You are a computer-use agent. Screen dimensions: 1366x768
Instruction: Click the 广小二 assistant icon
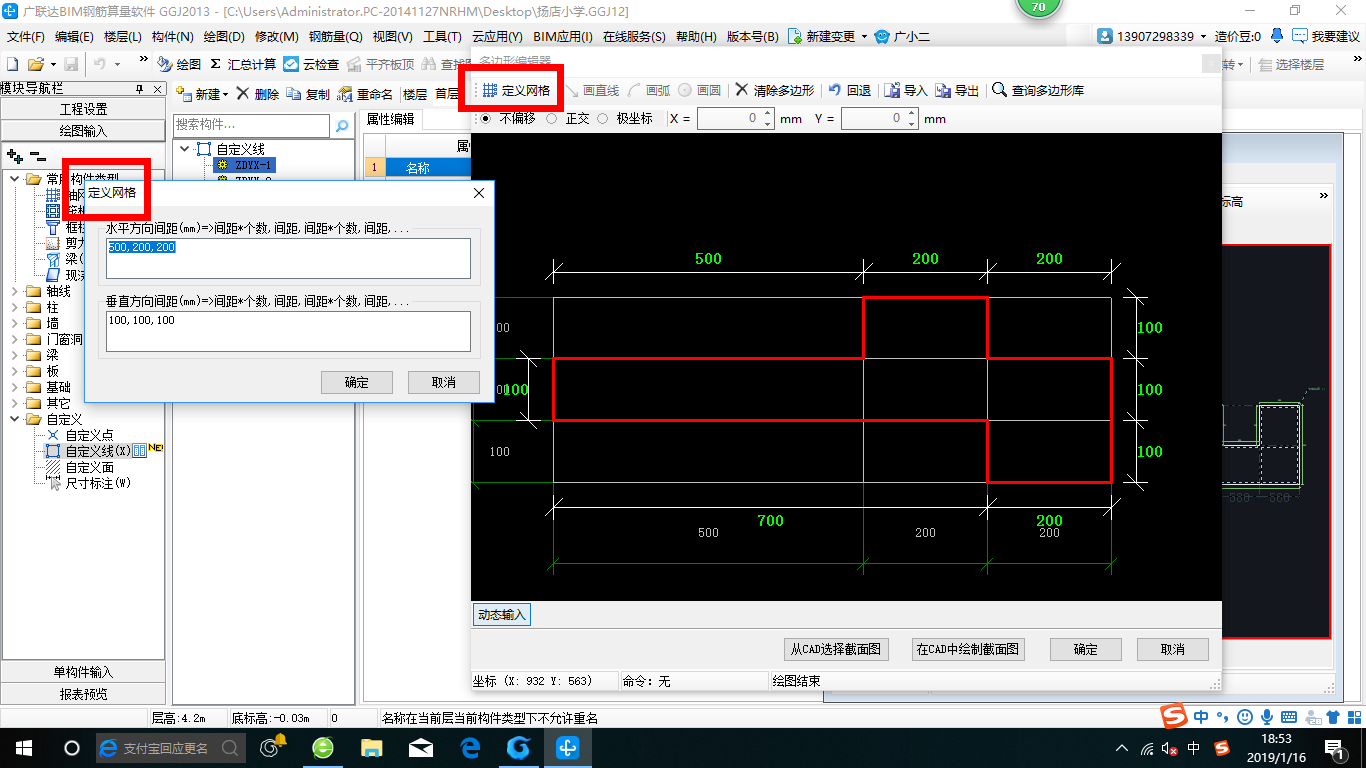tap(881, 36)
